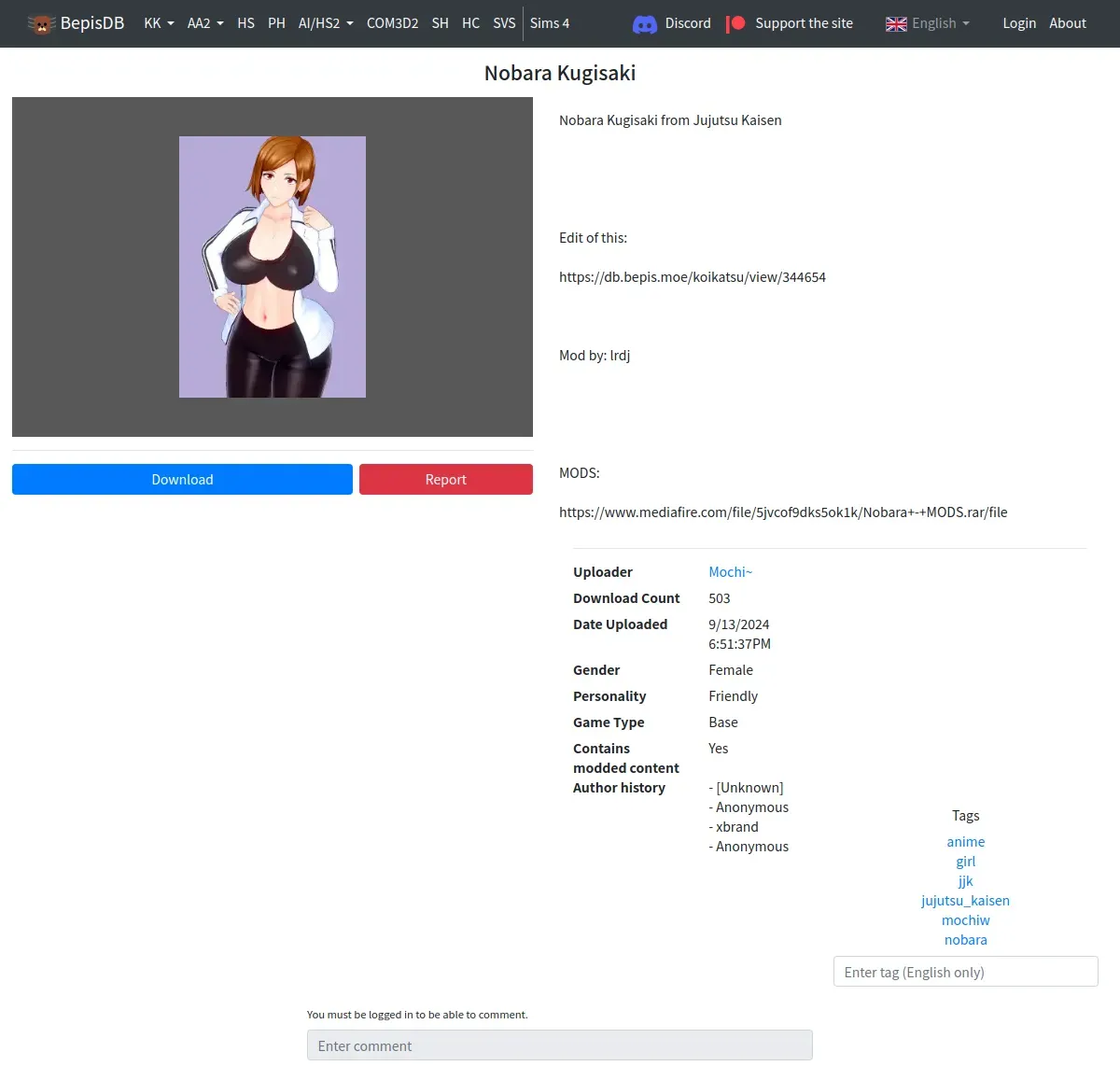
Task: Open the Sims 4 section
Action: pyautogui.click(x=550, y=23)
